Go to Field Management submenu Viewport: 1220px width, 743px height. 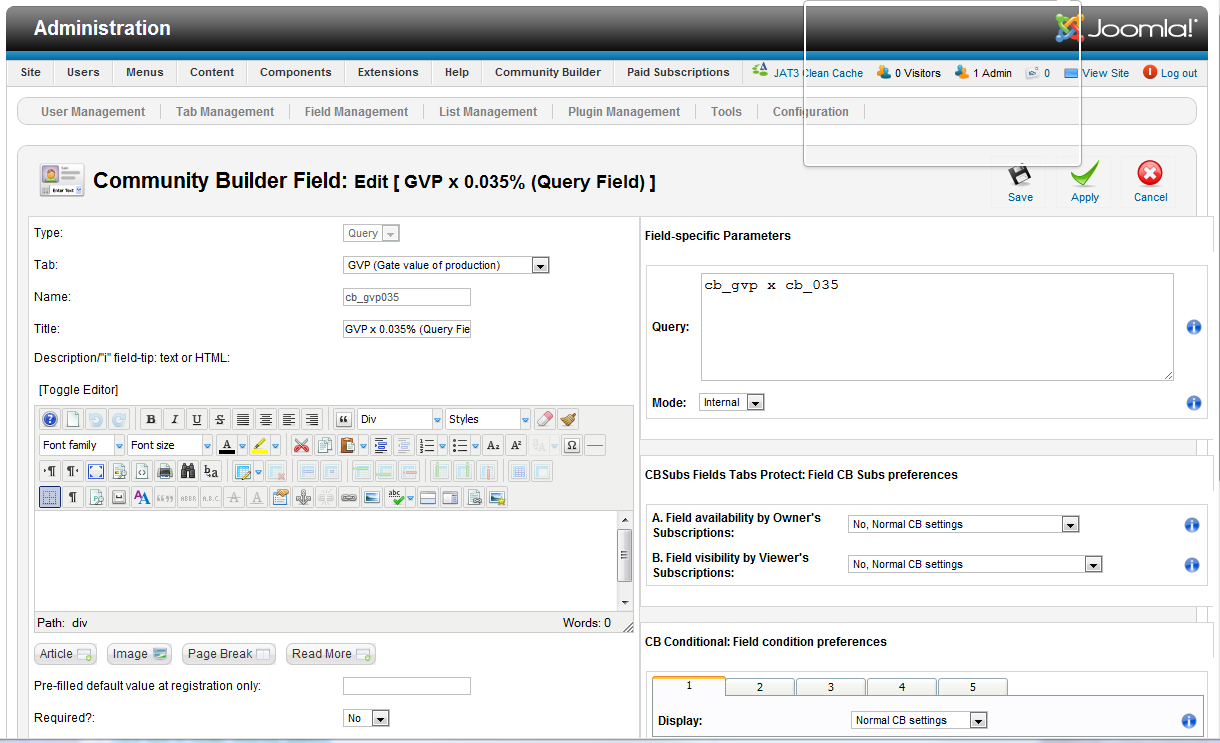(356, 112)
